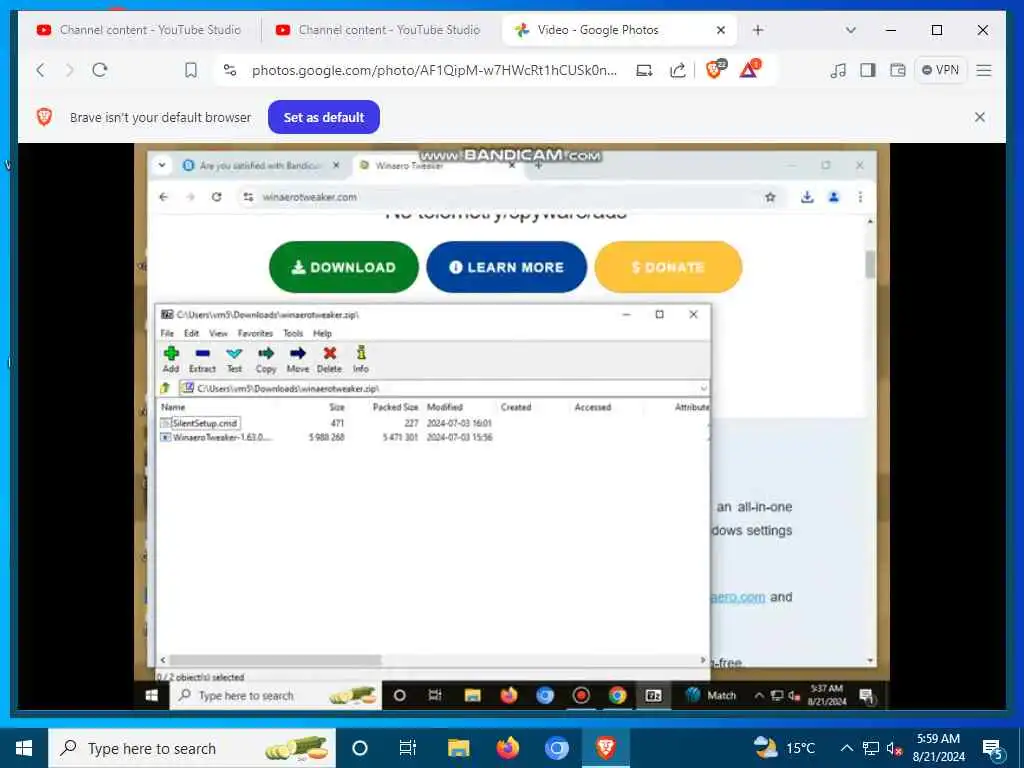Open the Windows Start menu

(24, 748)
